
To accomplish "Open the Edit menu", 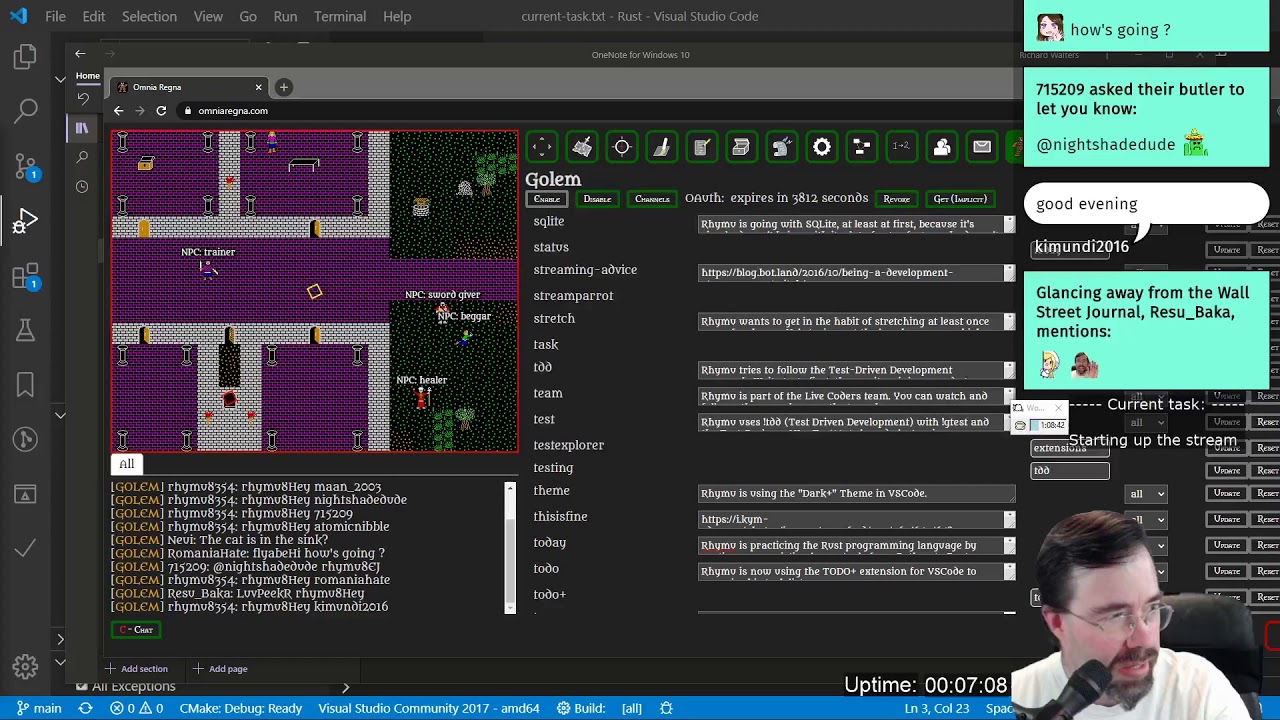I will click(x=94, y=16).
